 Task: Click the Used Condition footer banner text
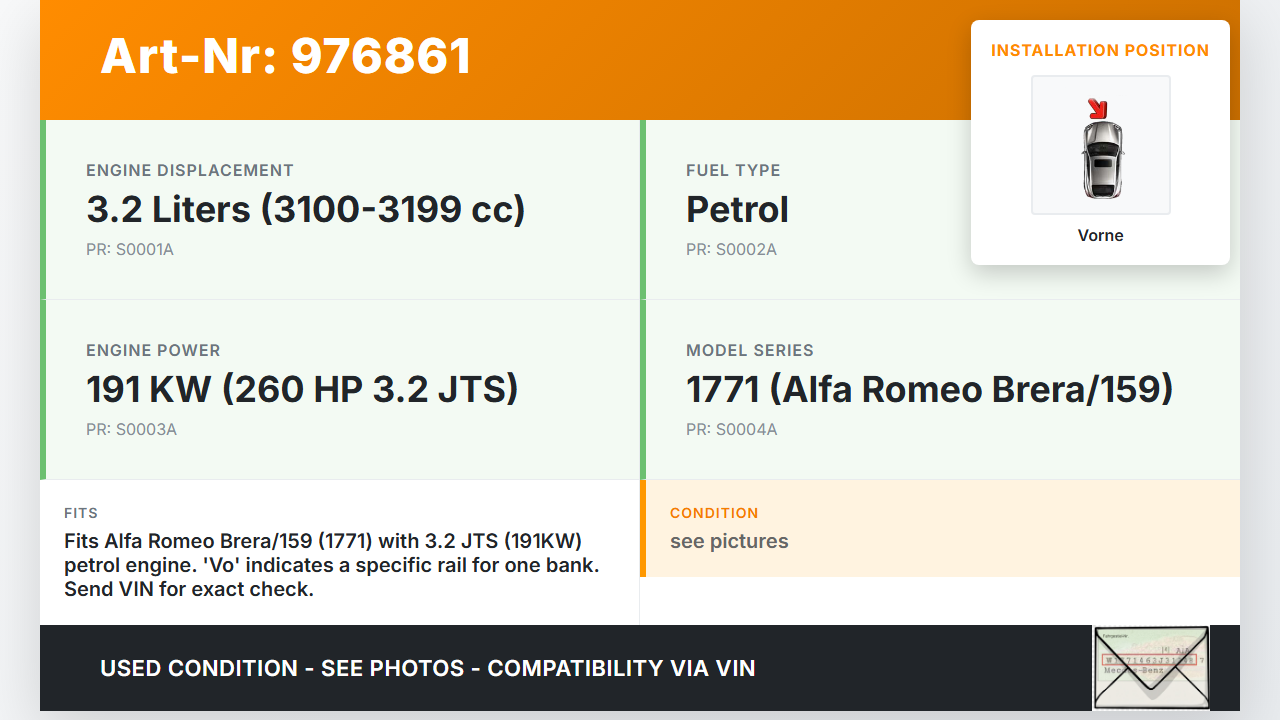click(x=428, y=668)
